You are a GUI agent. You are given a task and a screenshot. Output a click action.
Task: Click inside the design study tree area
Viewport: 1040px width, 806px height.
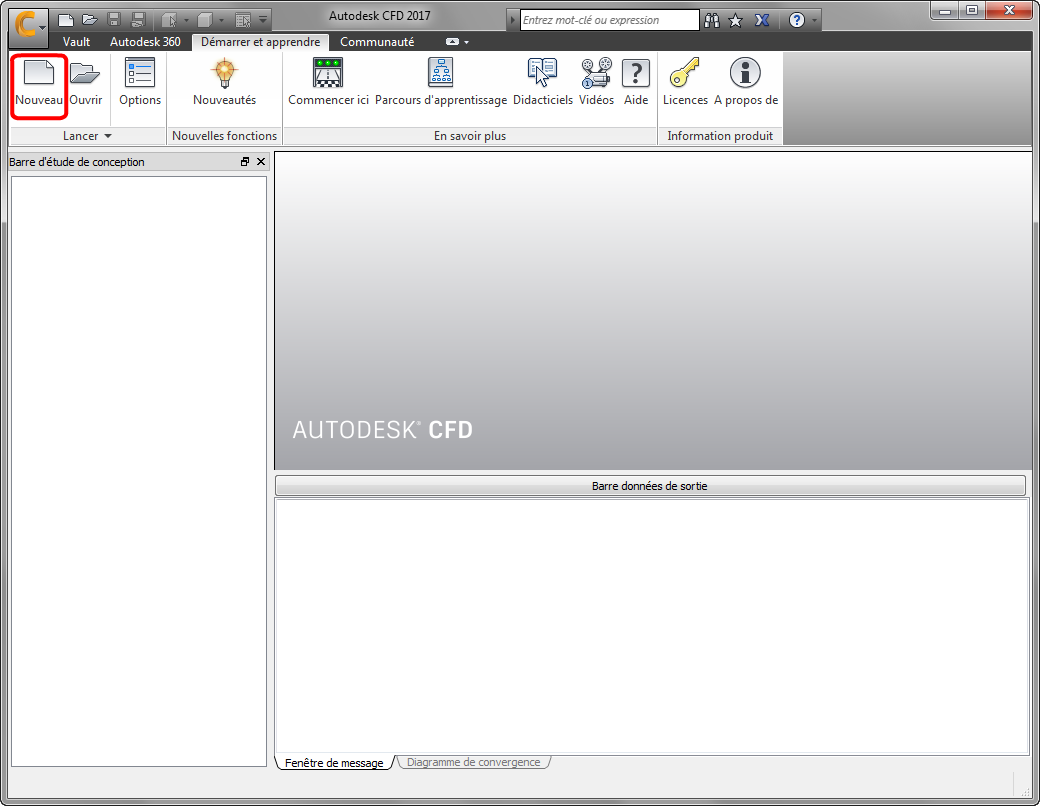click(139, 471)
